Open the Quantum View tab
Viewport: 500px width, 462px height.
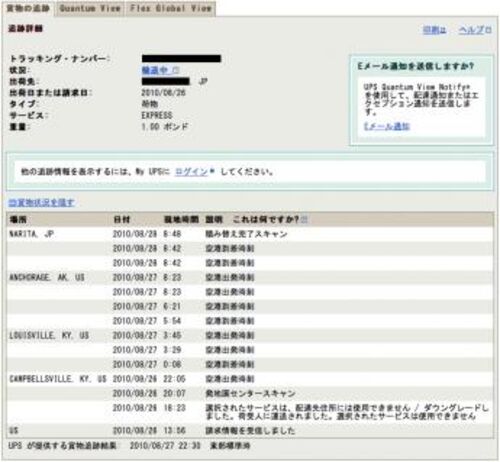pyautogui.click(x=90, y=8)
